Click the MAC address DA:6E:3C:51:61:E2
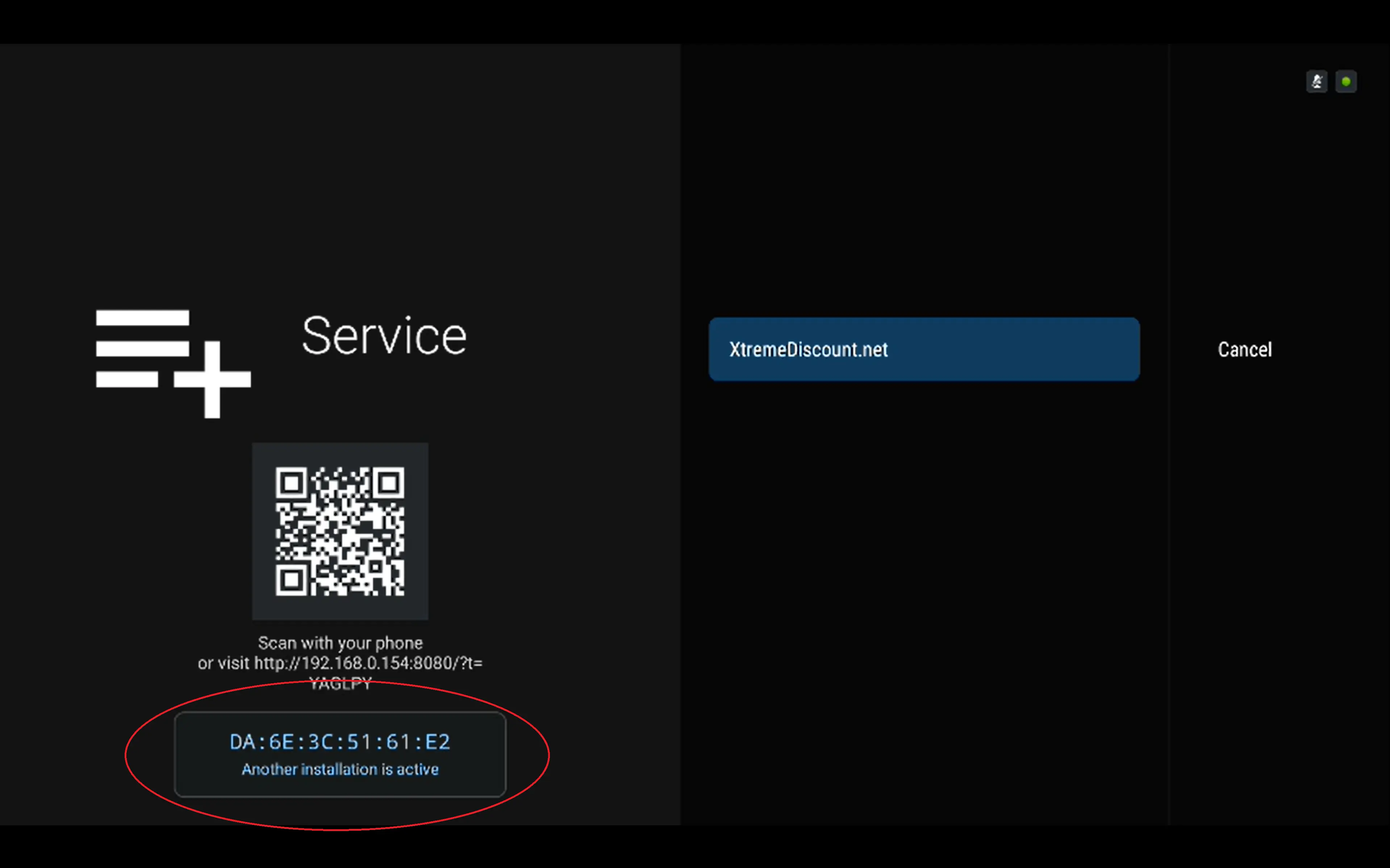Screen dimensions: 1390x868 coord(340,742)
